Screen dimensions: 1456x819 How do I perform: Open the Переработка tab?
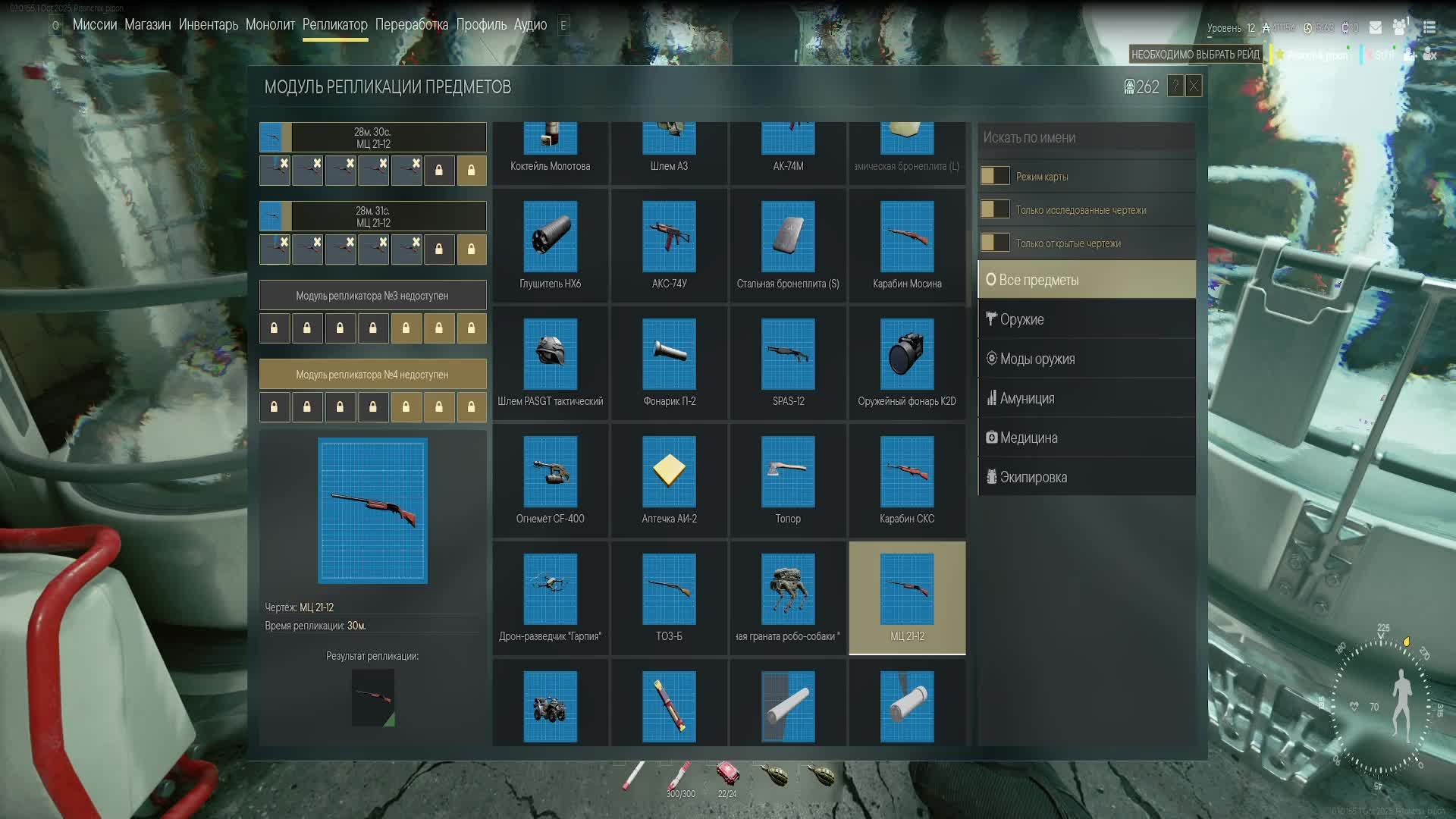point(411,24)
